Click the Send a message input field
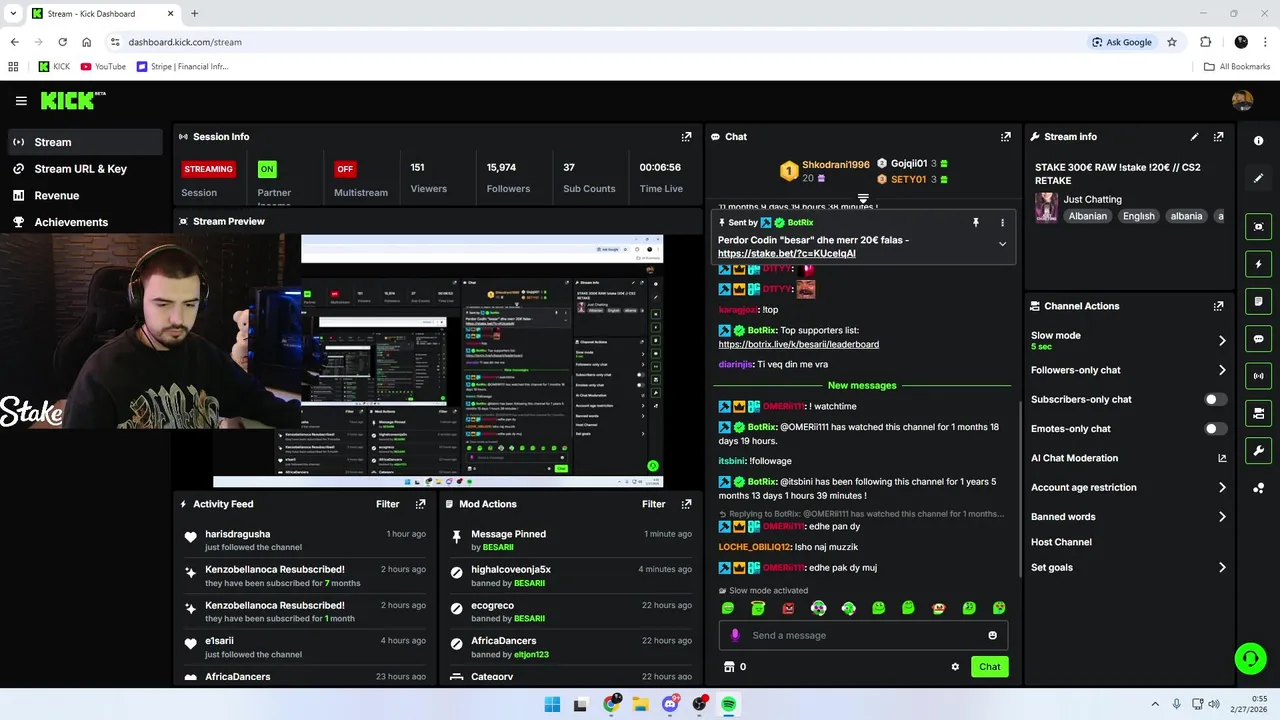This screenshot has width=1280, height=720. 863,635
